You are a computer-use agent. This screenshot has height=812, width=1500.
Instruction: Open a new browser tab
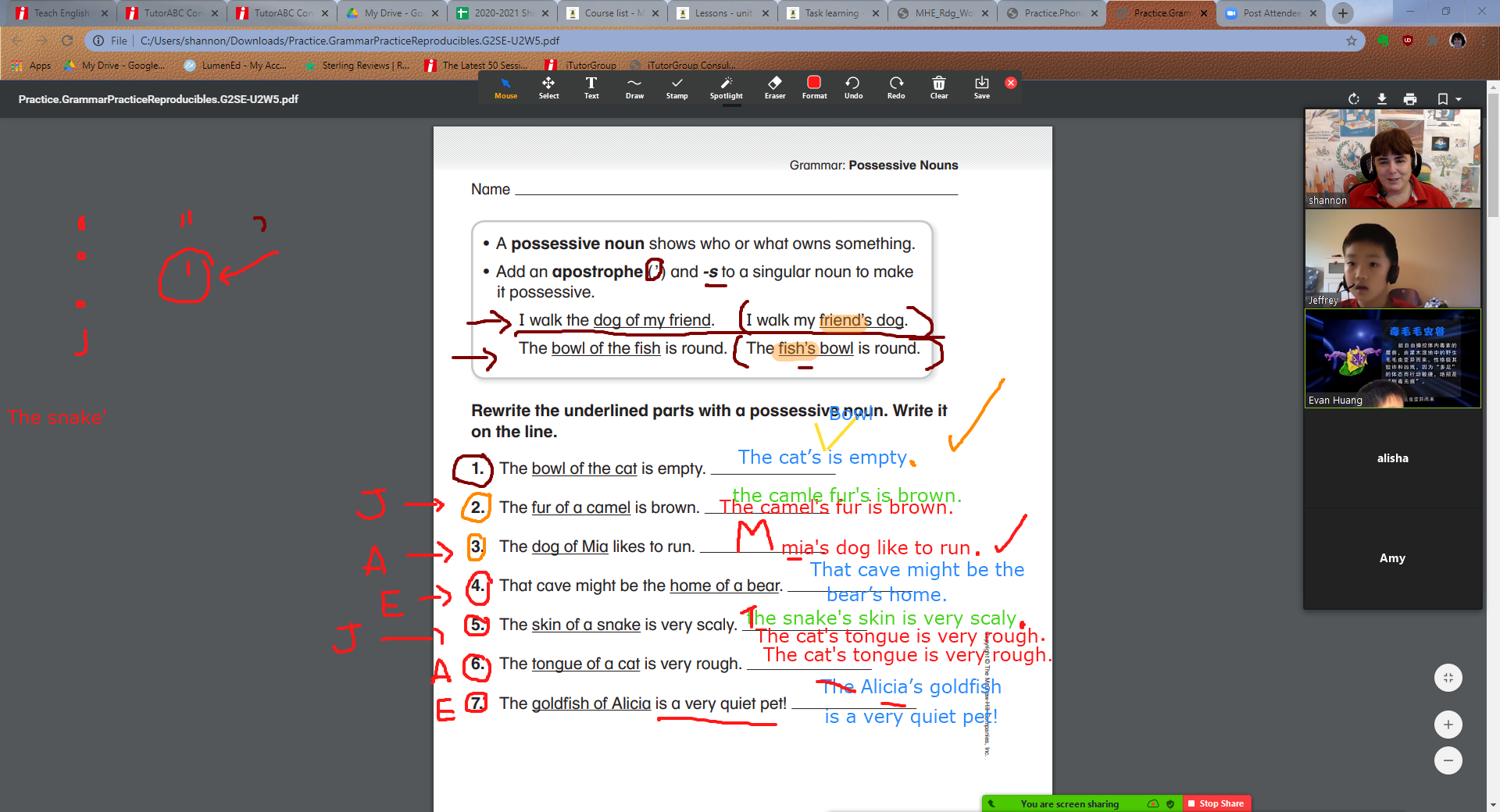pyautogui.click(x=1342, y=13)
